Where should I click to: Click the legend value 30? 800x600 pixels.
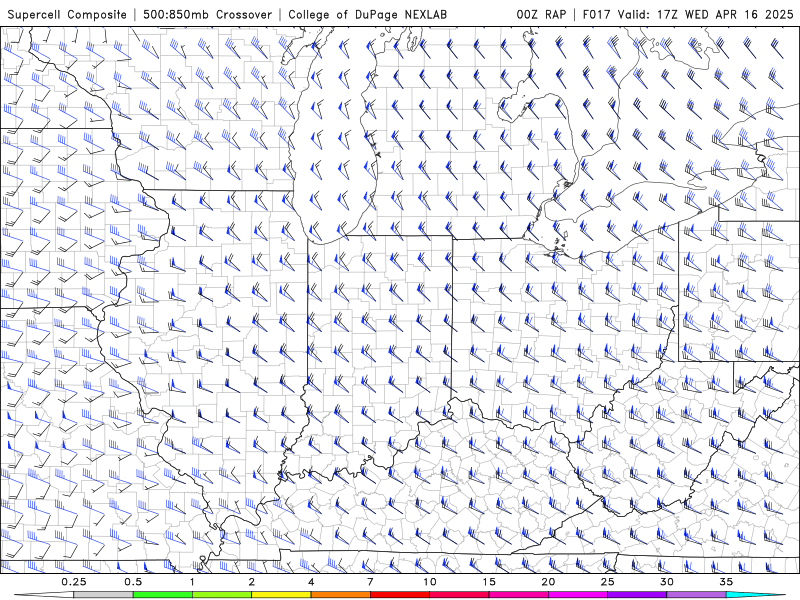(667, 582)
